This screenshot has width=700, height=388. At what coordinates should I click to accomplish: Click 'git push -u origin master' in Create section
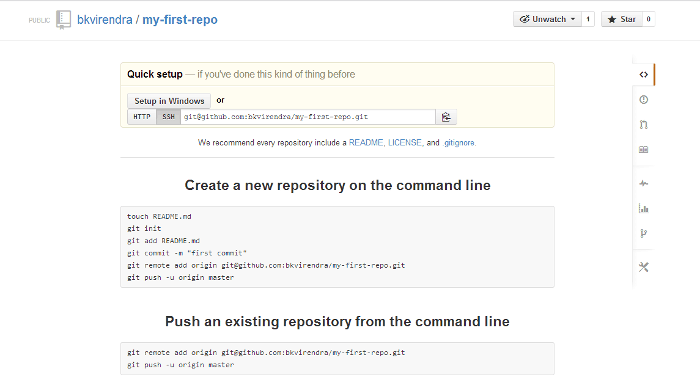click(x=180, y=277)
